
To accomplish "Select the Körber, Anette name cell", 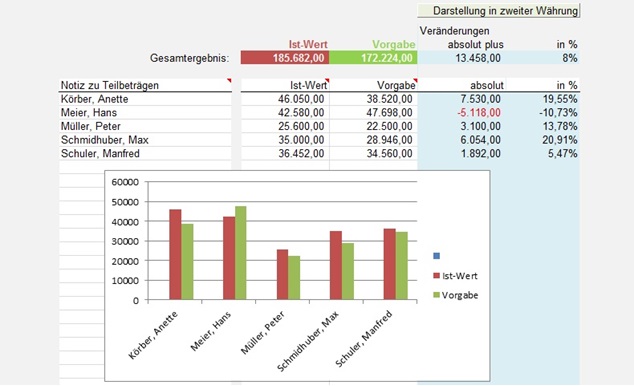I will pyautogui.click(x=146, y=99).
